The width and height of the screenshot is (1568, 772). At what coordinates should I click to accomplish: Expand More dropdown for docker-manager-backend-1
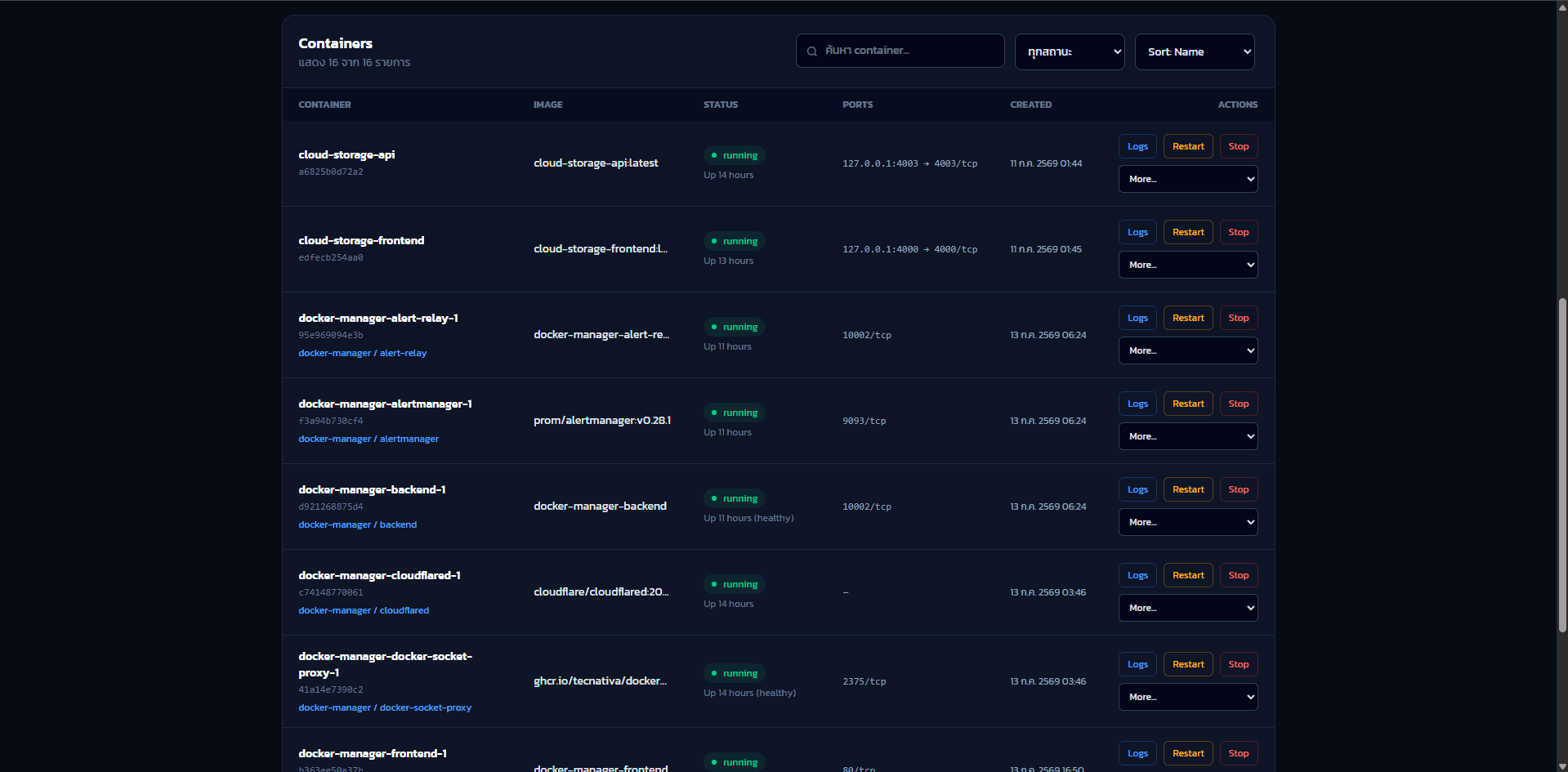click(1188, 522)
